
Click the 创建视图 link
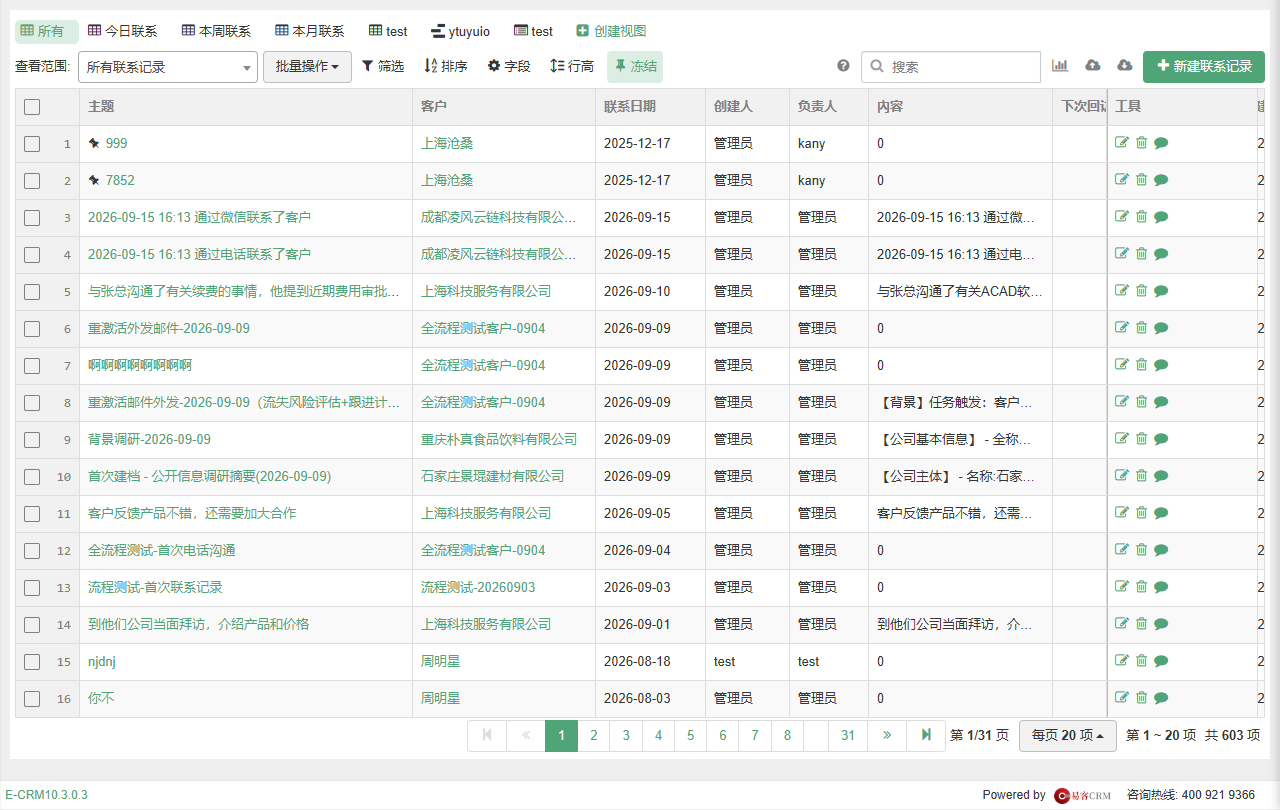[611, 32]
